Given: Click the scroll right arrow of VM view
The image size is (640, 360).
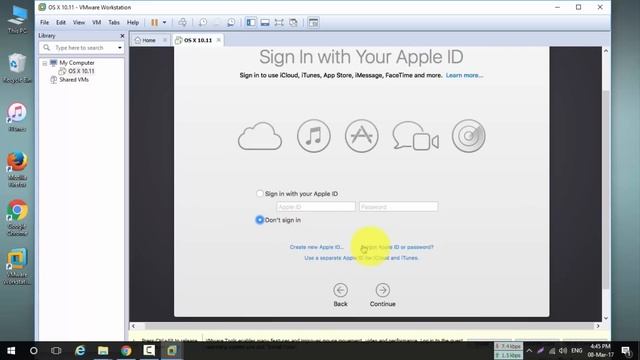Looking at the screenshot, I should (598, 326).
